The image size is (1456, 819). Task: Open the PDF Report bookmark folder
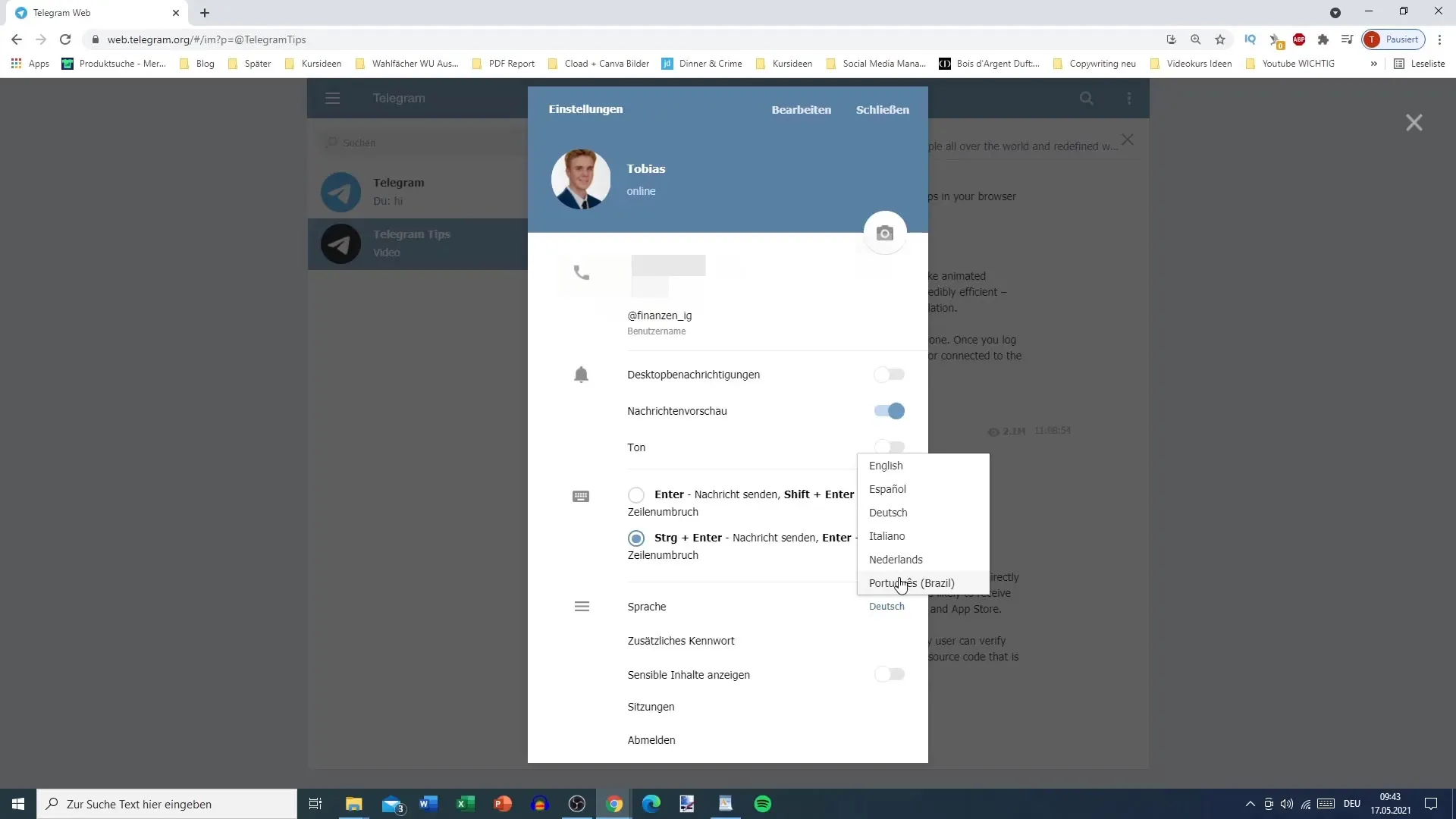(504, 64)
